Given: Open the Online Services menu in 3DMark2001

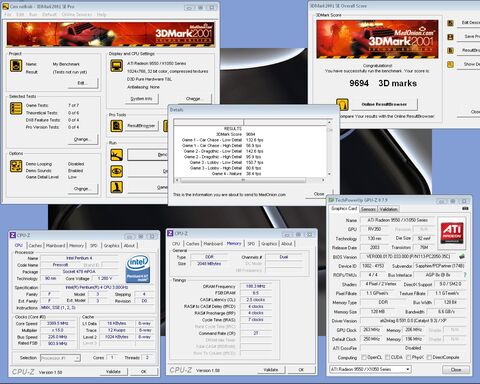Looking at the screenshot, I should (77, 15).
